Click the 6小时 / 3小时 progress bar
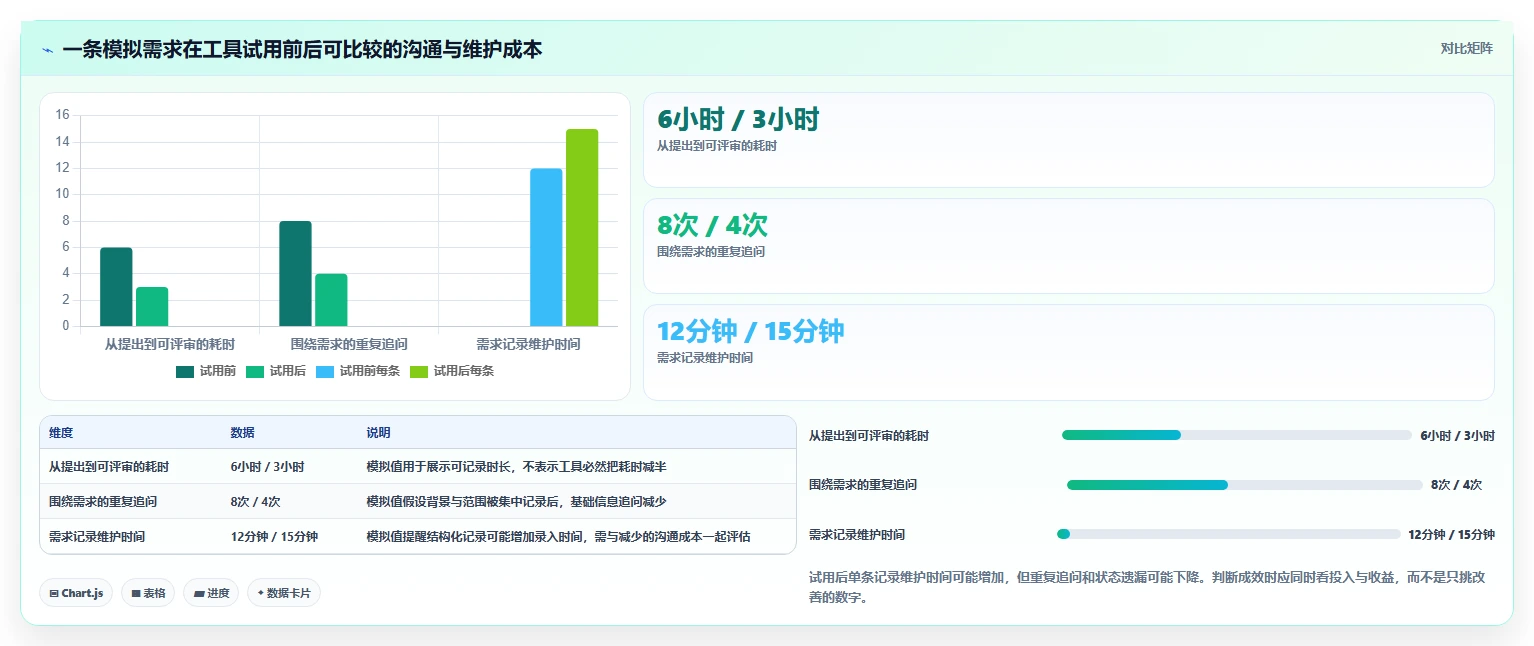The image size is (1534, 646). tap(1236, 435)
